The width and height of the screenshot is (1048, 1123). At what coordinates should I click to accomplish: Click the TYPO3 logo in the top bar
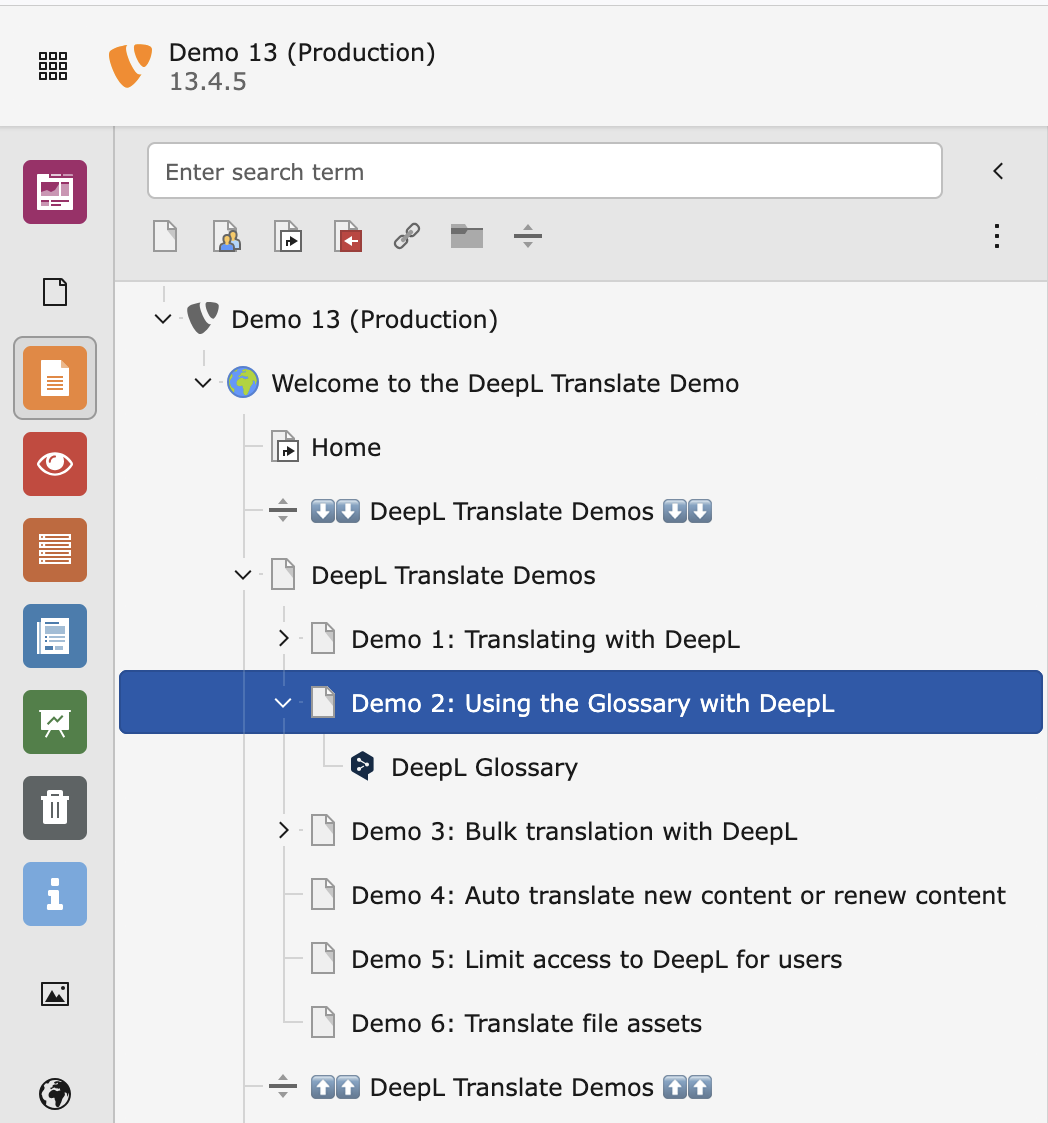coord(130,66)
